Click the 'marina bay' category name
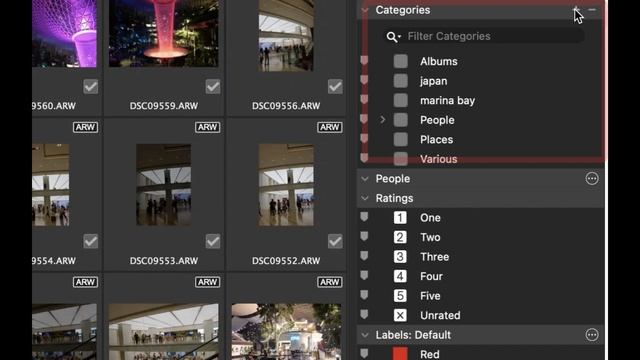The image size is (640, 360). point(447,101)
